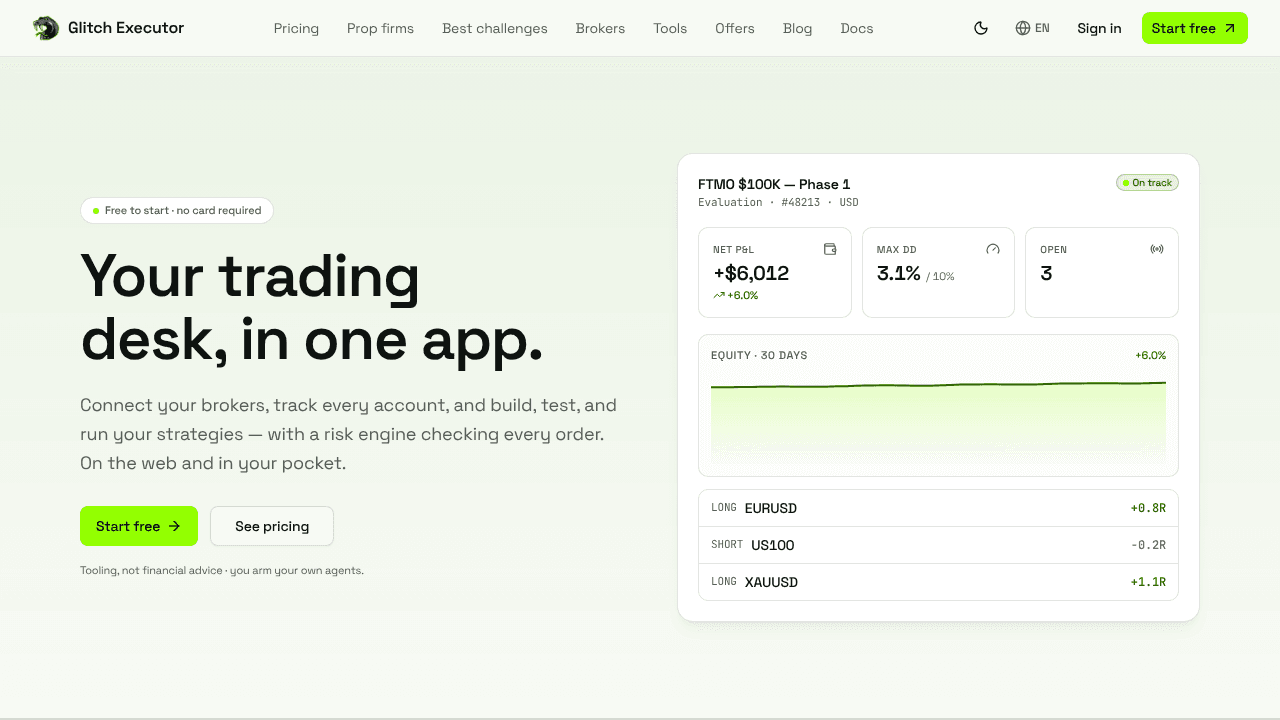The width and height of the screenshot is (1280, 720).
Task: Click the "FTMO $100K — Phase 1" title
Action: (774, 184)
